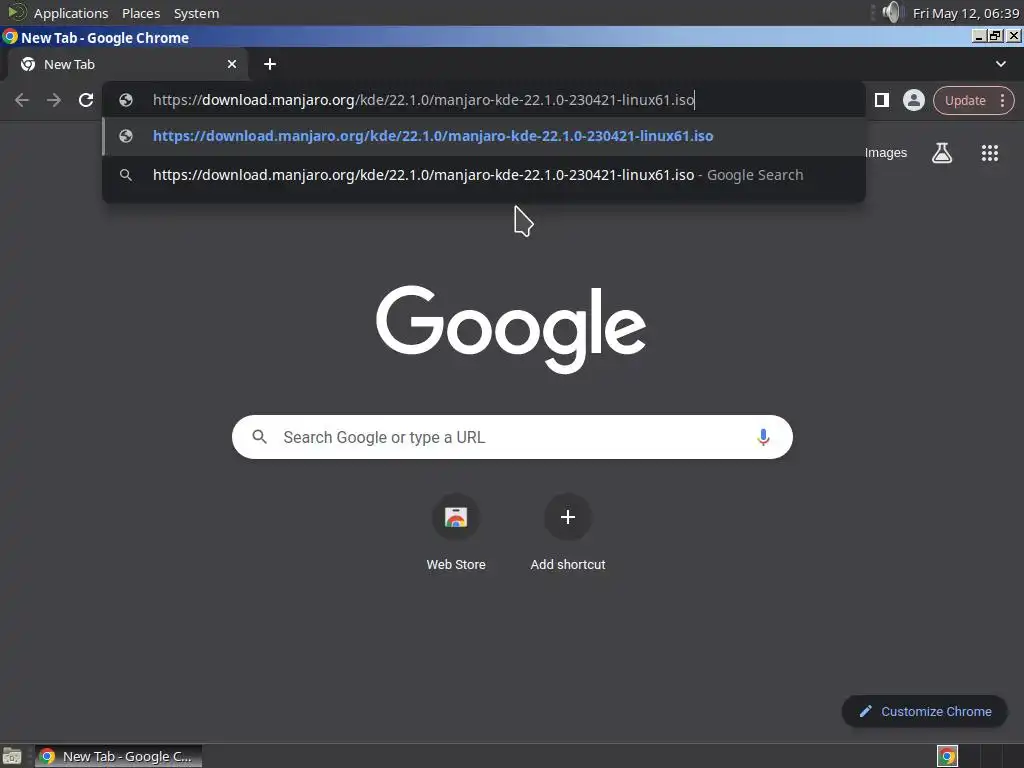Screen dimensions: 1024x768
Task: Click the magnifier icon in search box
Action: (259, 437)
